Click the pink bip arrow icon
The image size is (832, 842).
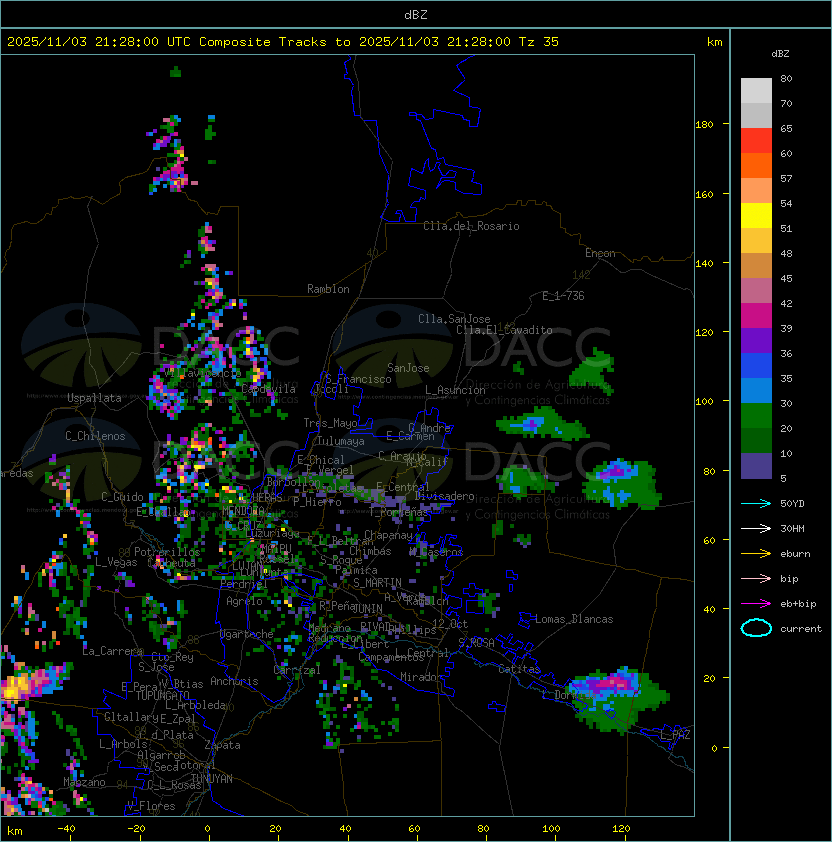[756, 578]
